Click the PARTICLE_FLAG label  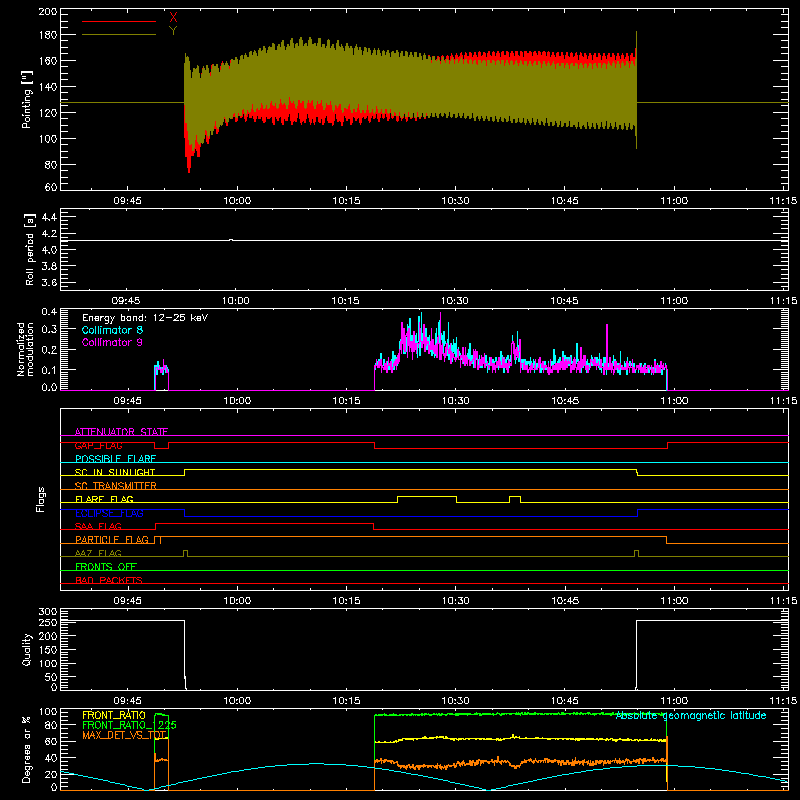[x=112, y=539]
